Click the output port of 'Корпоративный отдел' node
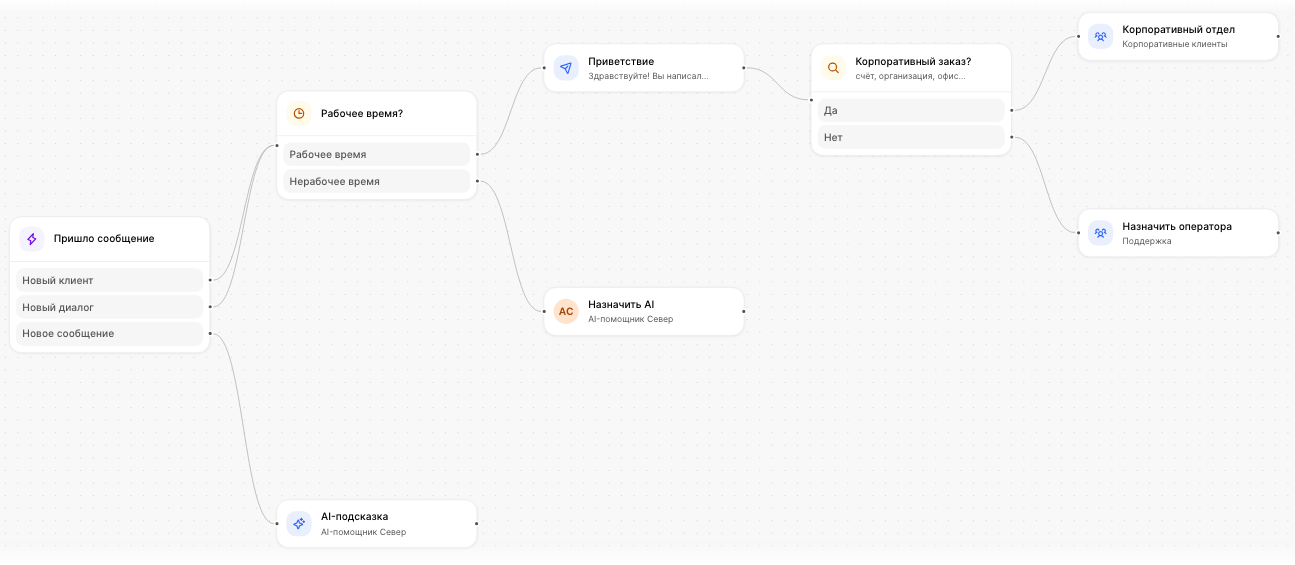The width and height of the screenshot is (1295, 565). (x=1279, y=36)
